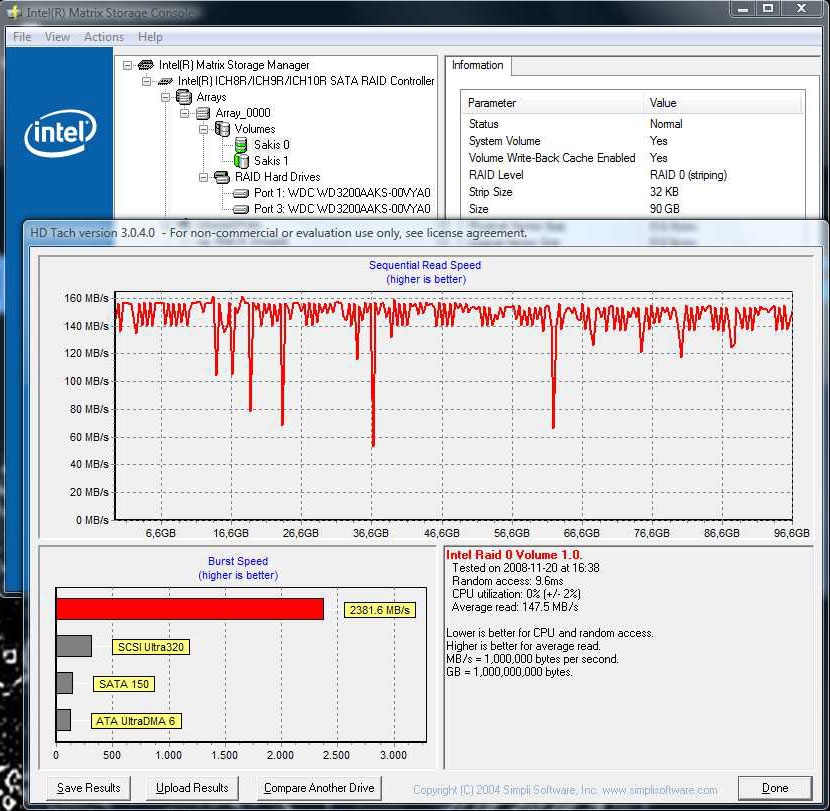Click the Port 3 hard drive icon
830x811 pixels.
(241, 209)
